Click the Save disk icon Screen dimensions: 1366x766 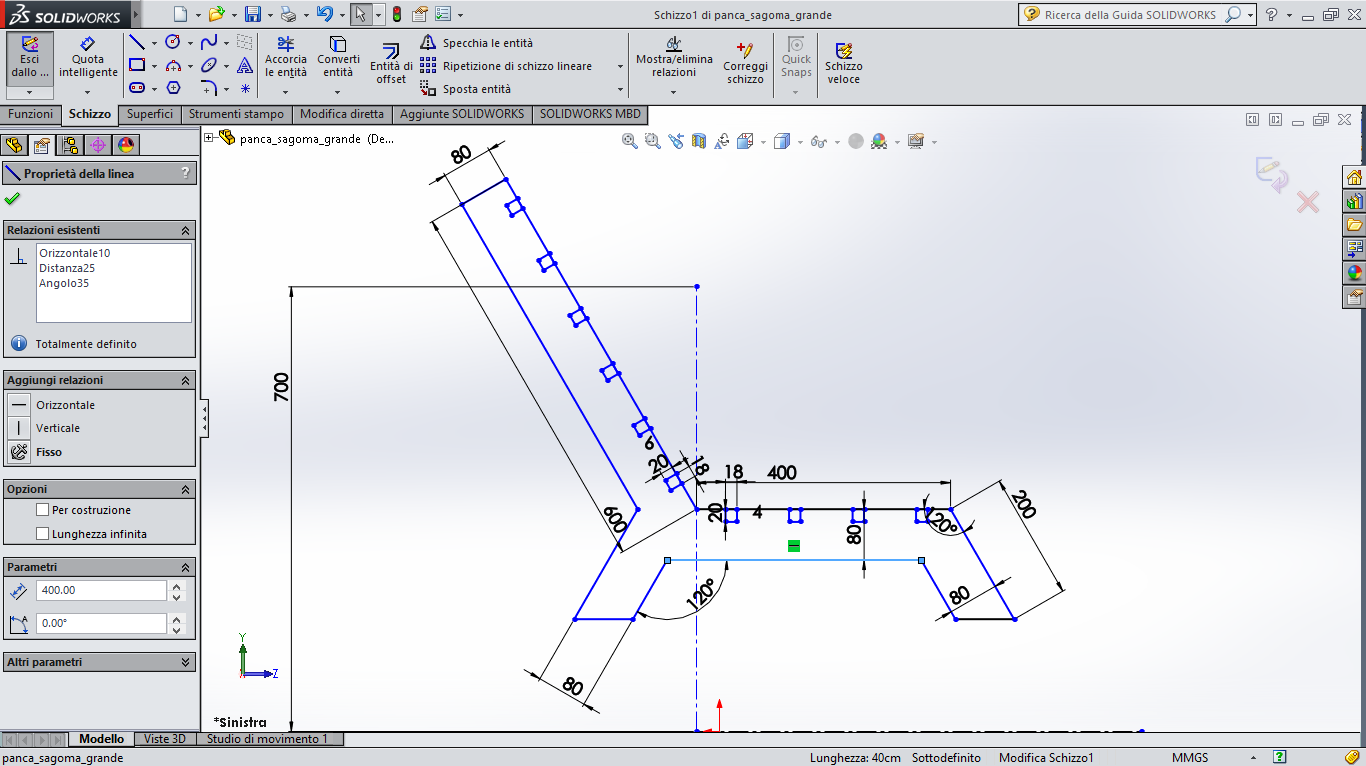click(x=253, y=14)
